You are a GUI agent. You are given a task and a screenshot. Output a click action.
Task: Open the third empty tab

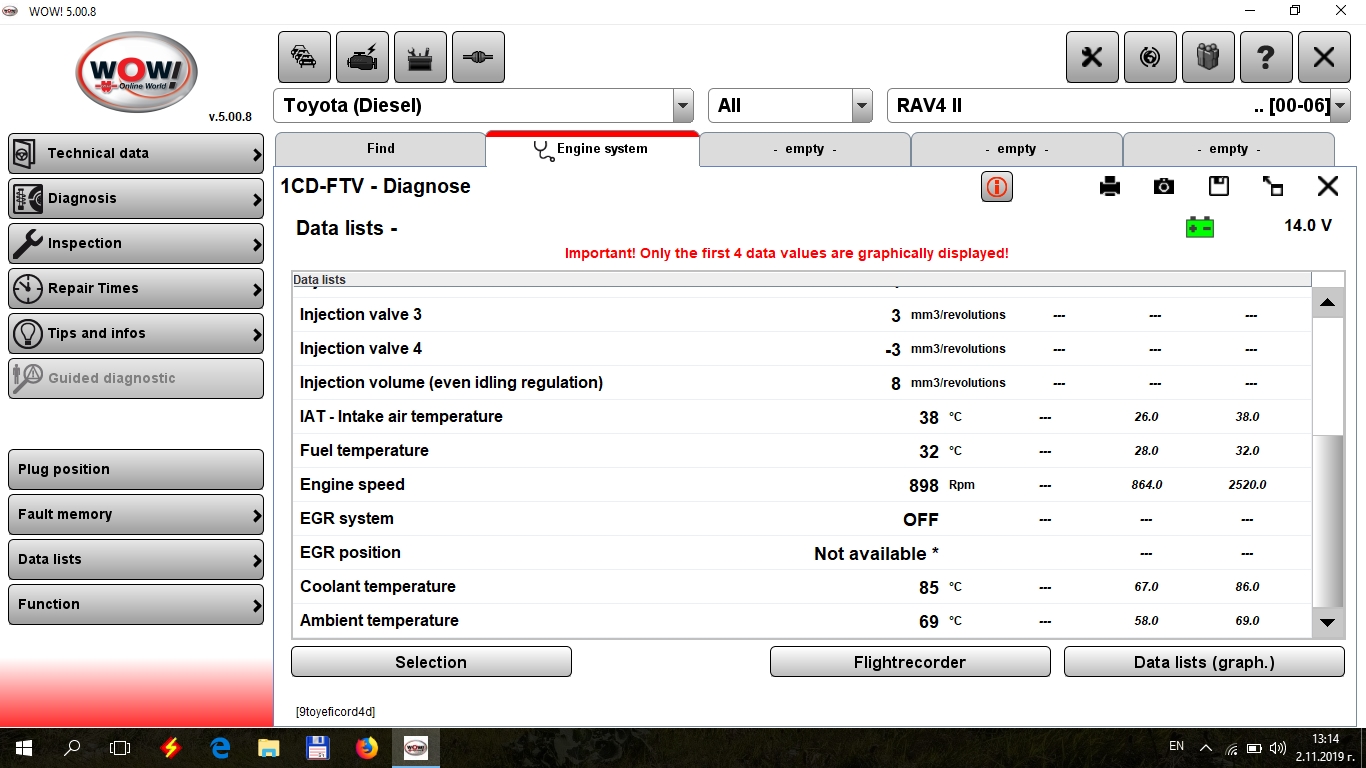tap(1229, 149)
